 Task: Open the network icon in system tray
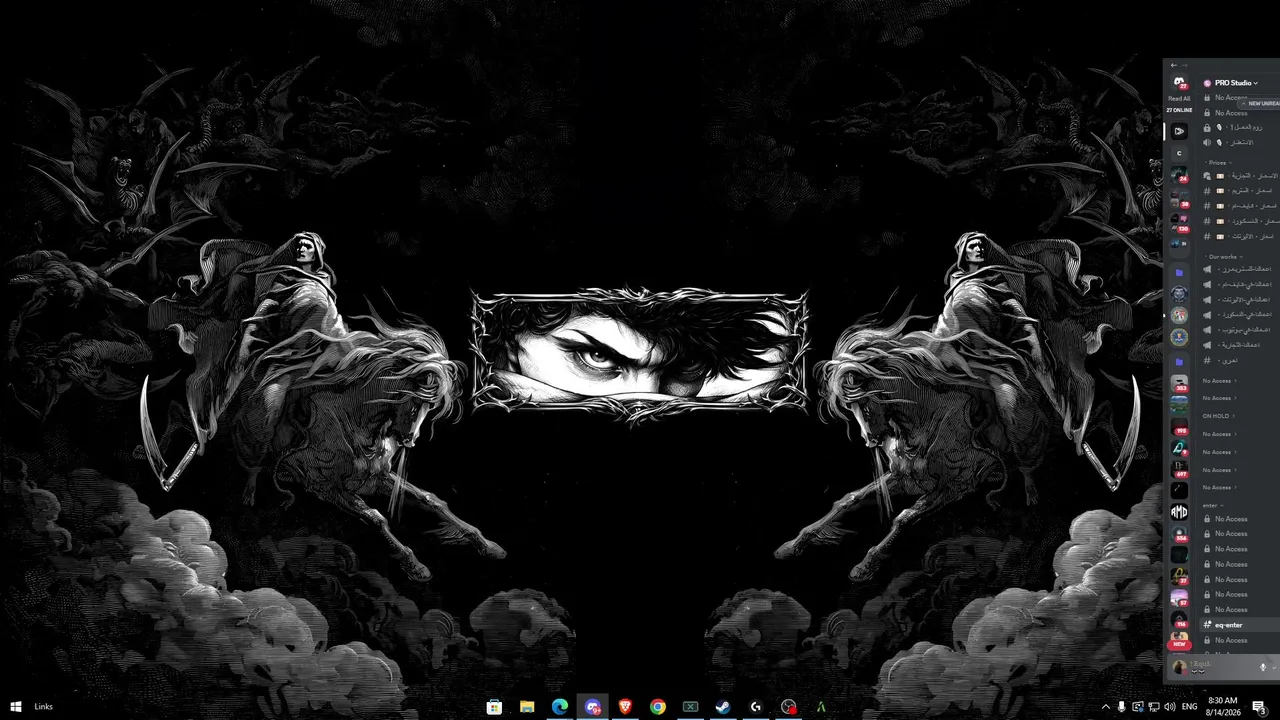pos(1154,707)
